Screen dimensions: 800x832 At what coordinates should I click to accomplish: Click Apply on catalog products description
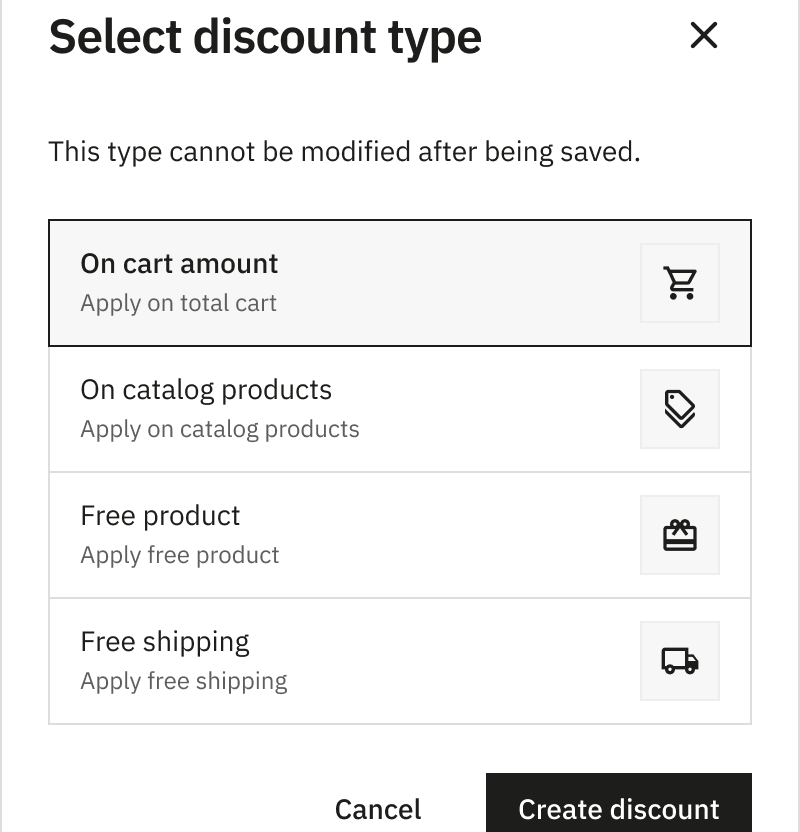coord(220,429)
